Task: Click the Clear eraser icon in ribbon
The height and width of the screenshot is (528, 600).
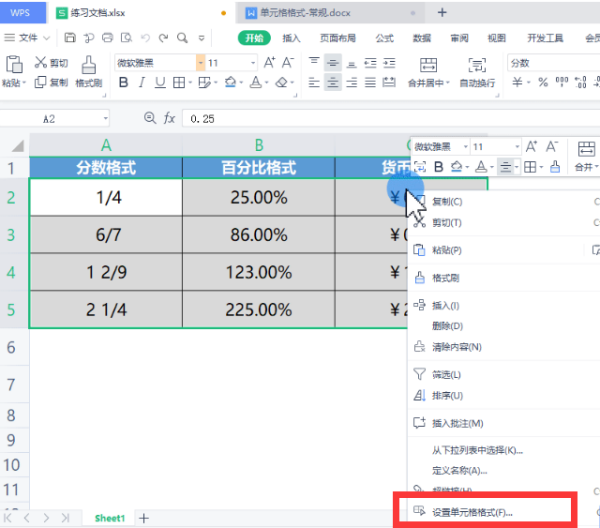Action: coord(282,82)
